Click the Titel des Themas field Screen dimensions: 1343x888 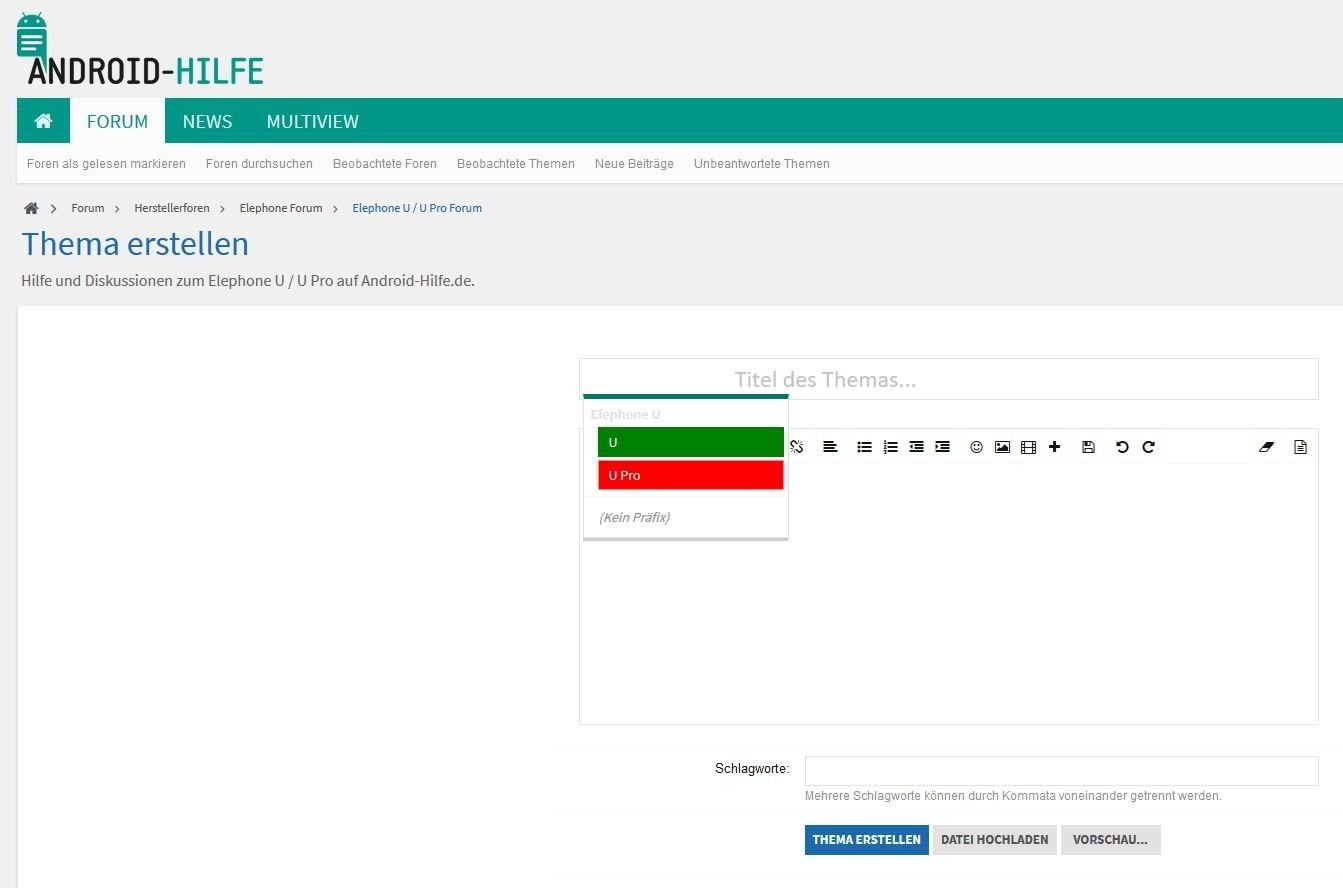pyautogui.click(x=949, y=379)
